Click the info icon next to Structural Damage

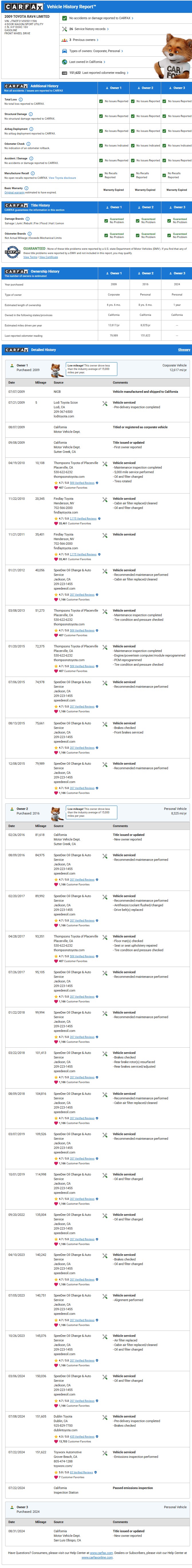coord(31,114)
